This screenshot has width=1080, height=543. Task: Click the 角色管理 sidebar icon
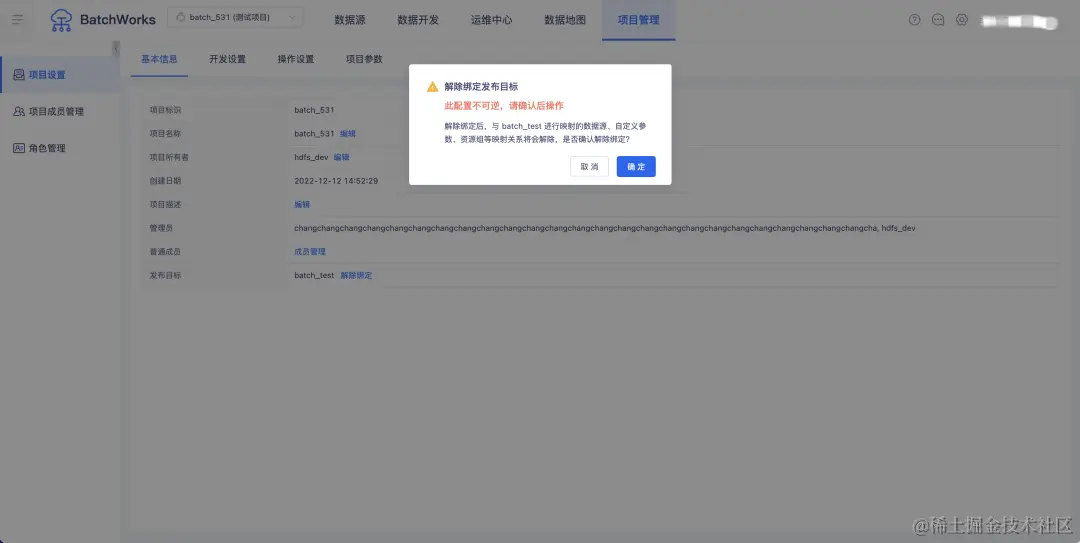coord(19,147)
